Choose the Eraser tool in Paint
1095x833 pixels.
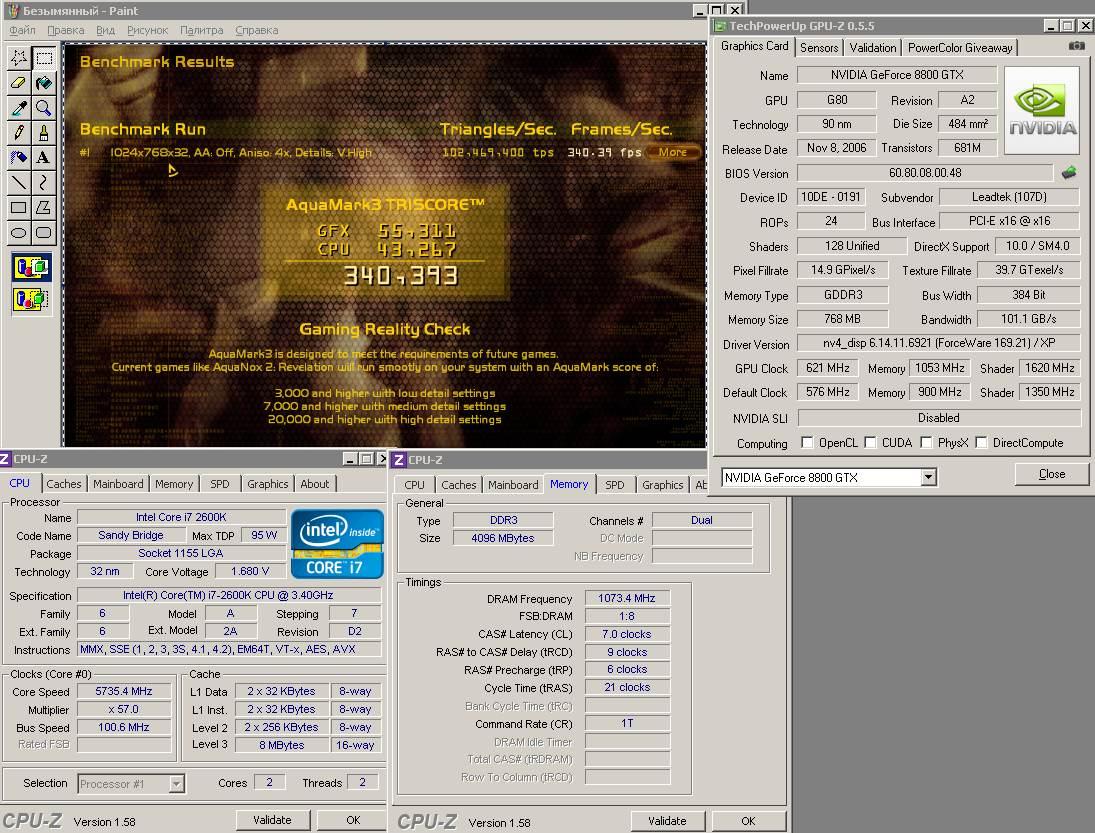click(19, 83)
